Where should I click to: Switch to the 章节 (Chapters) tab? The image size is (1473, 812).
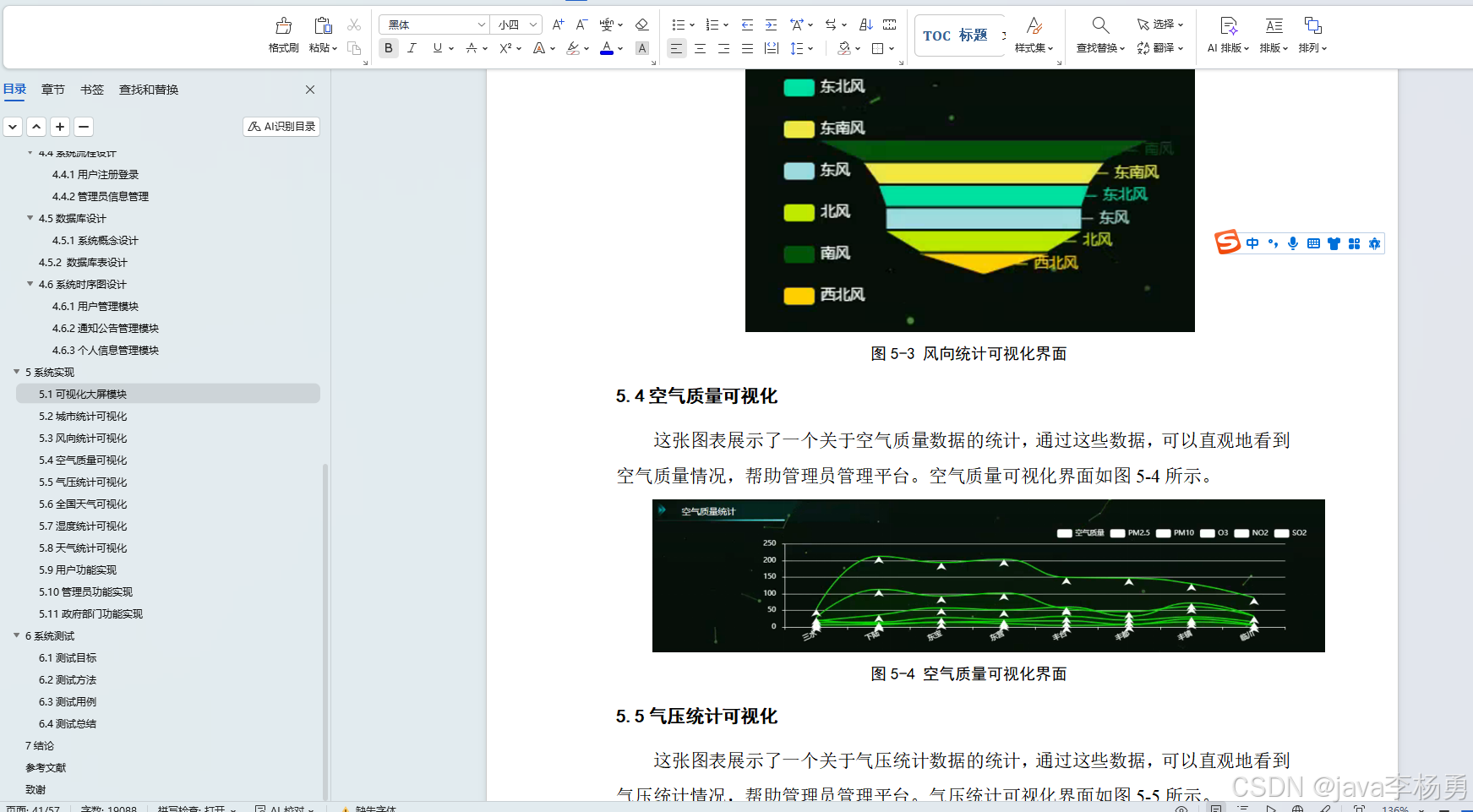tap(52, 89)
